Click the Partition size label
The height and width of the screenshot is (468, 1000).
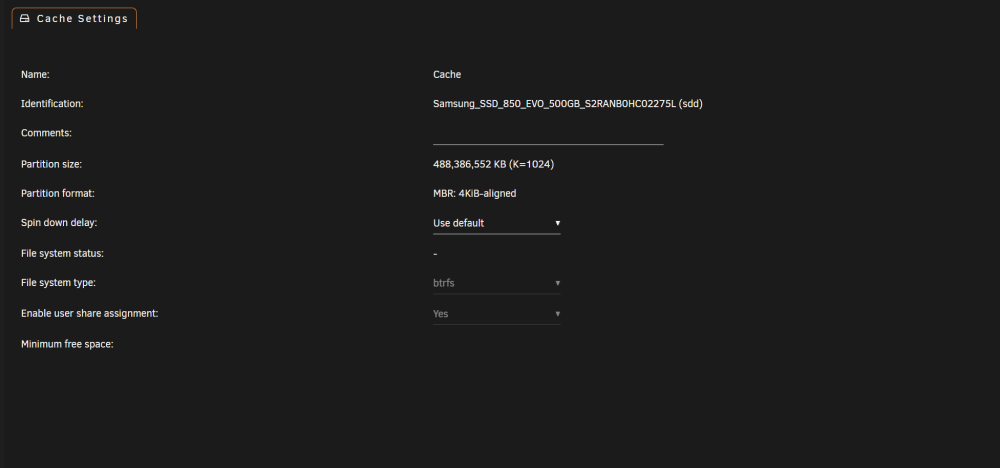(x=52, y=165)
